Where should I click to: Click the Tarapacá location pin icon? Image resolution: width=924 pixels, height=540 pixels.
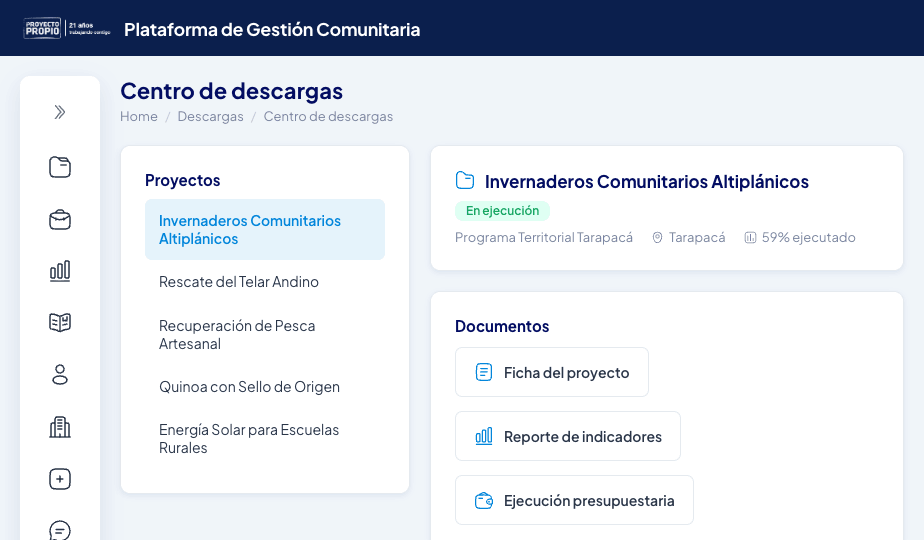tap(657, 238)
